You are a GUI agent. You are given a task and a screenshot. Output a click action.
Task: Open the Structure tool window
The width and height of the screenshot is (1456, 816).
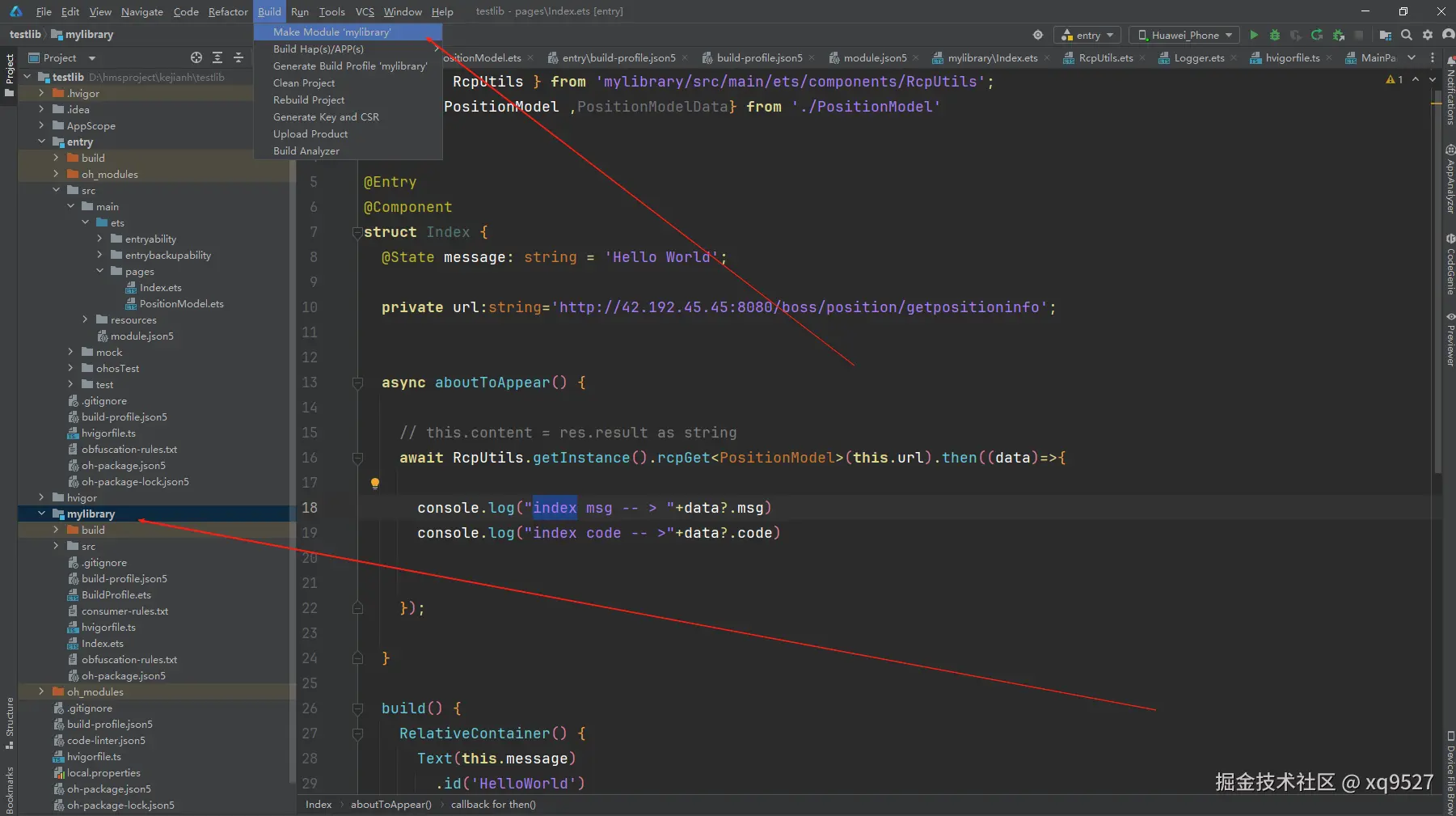point(9,723)
